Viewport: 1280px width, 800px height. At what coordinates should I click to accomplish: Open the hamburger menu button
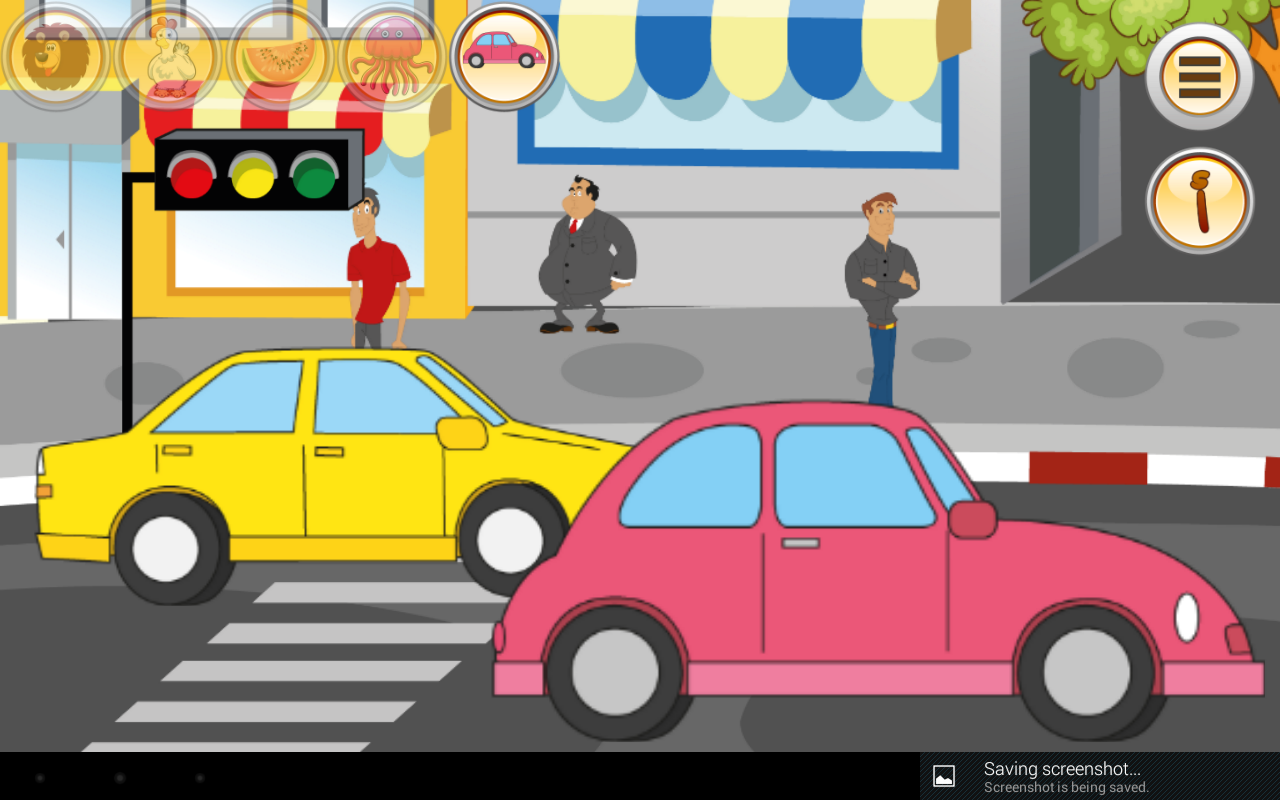click(x=1199, y=77)
